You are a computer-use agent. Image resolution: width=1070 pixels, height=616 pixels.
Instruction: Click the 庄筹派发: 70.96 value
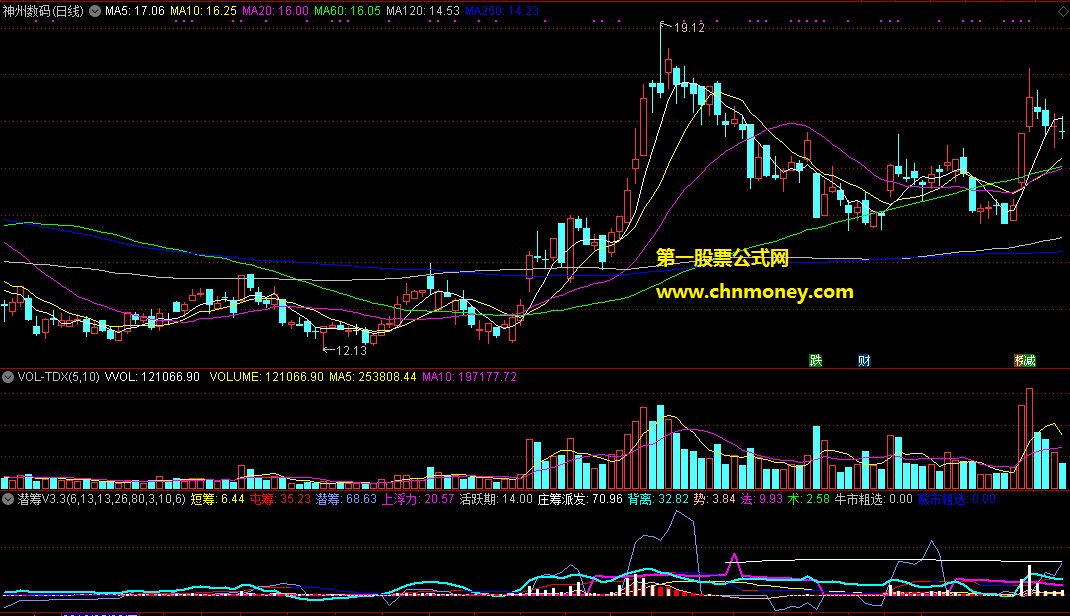click(580, 499)
